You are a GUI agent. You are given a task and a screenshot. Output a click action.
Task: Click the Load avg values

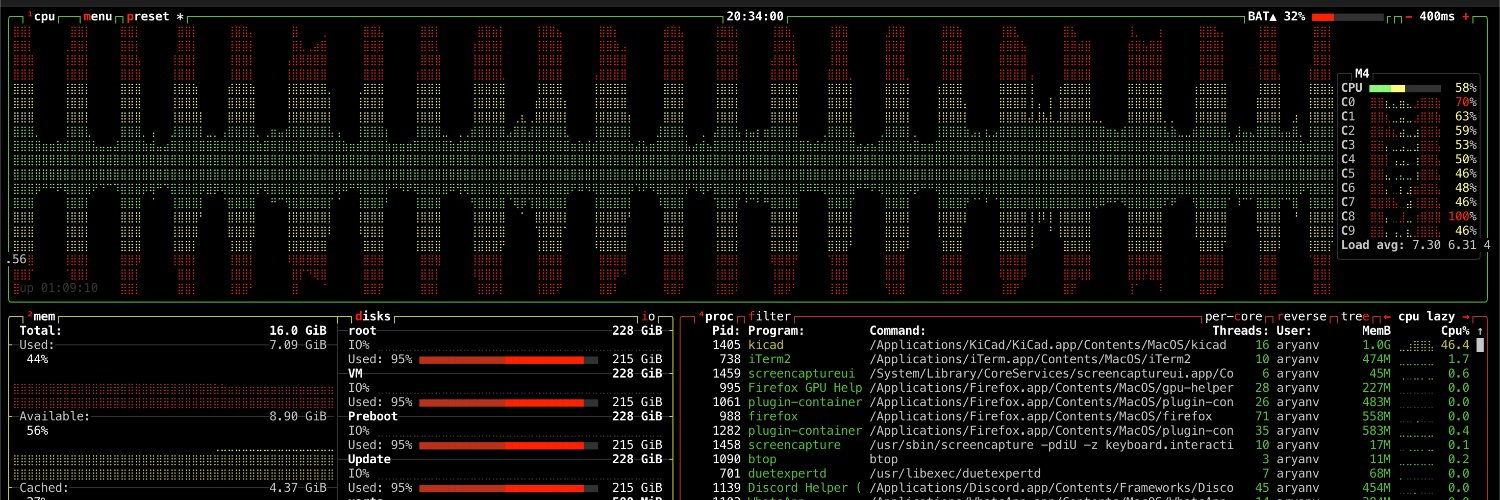coord(1452,245)
